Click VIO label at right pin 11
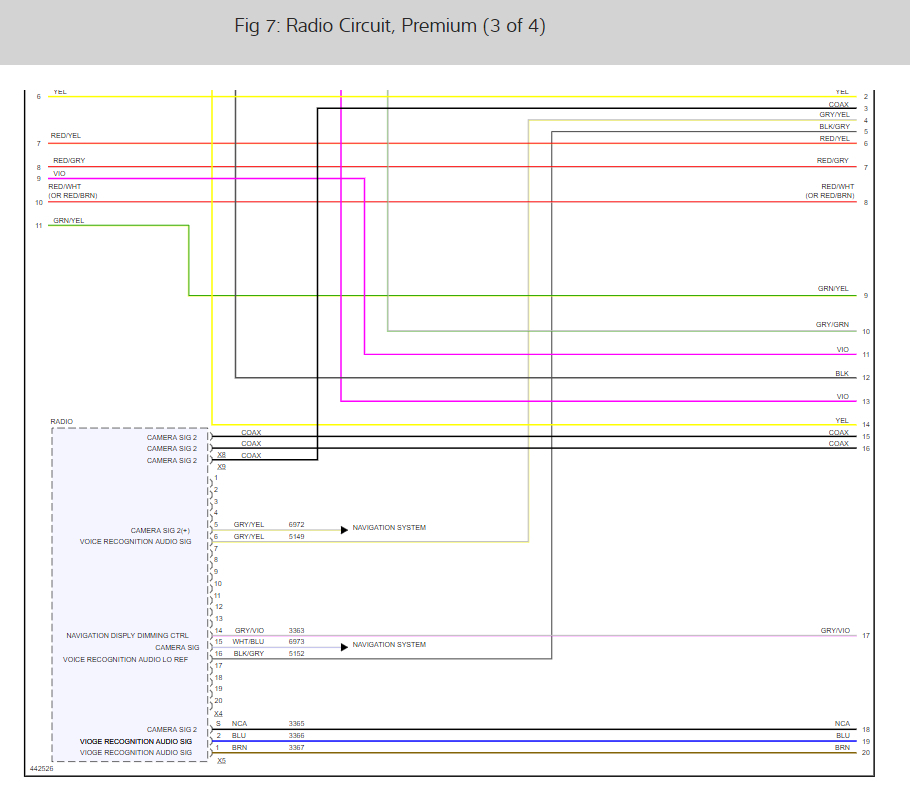 [x=843, y=350]
